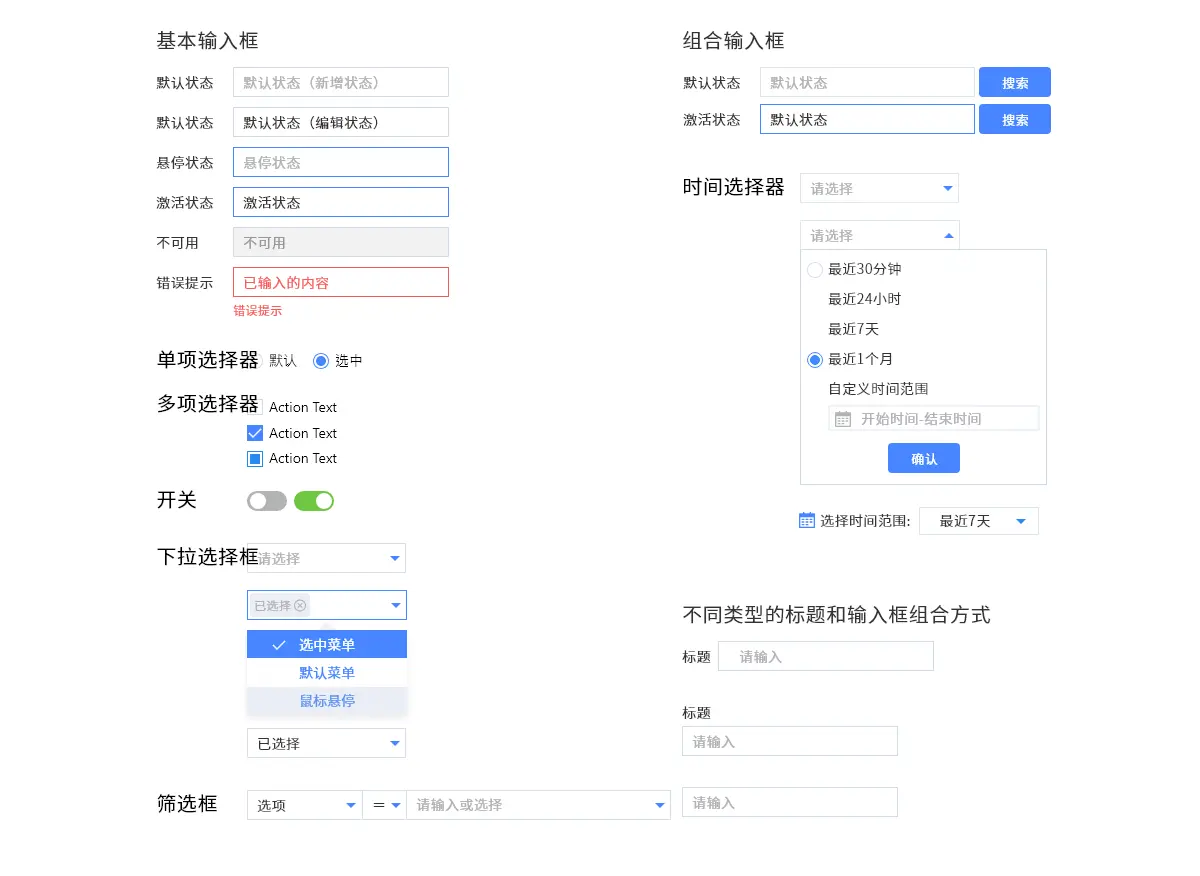Click the checkmark icon in 选中菜单 item
The width and height of the screenshot is (1200, 876).
tap(279, 645)
